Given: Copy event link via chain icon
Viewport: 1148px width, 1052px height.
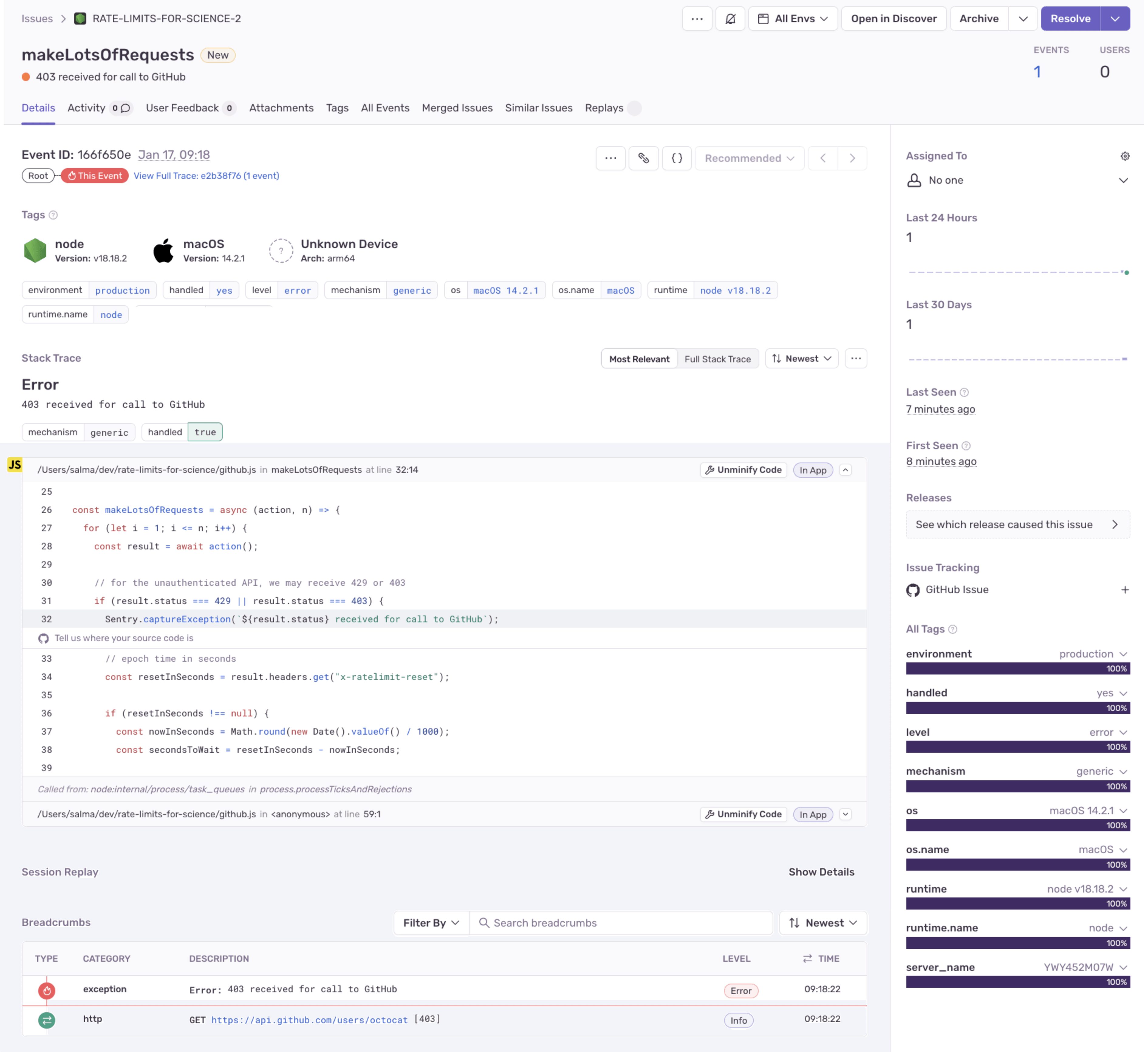Looking at the screenshot, I should click(644, 158).
